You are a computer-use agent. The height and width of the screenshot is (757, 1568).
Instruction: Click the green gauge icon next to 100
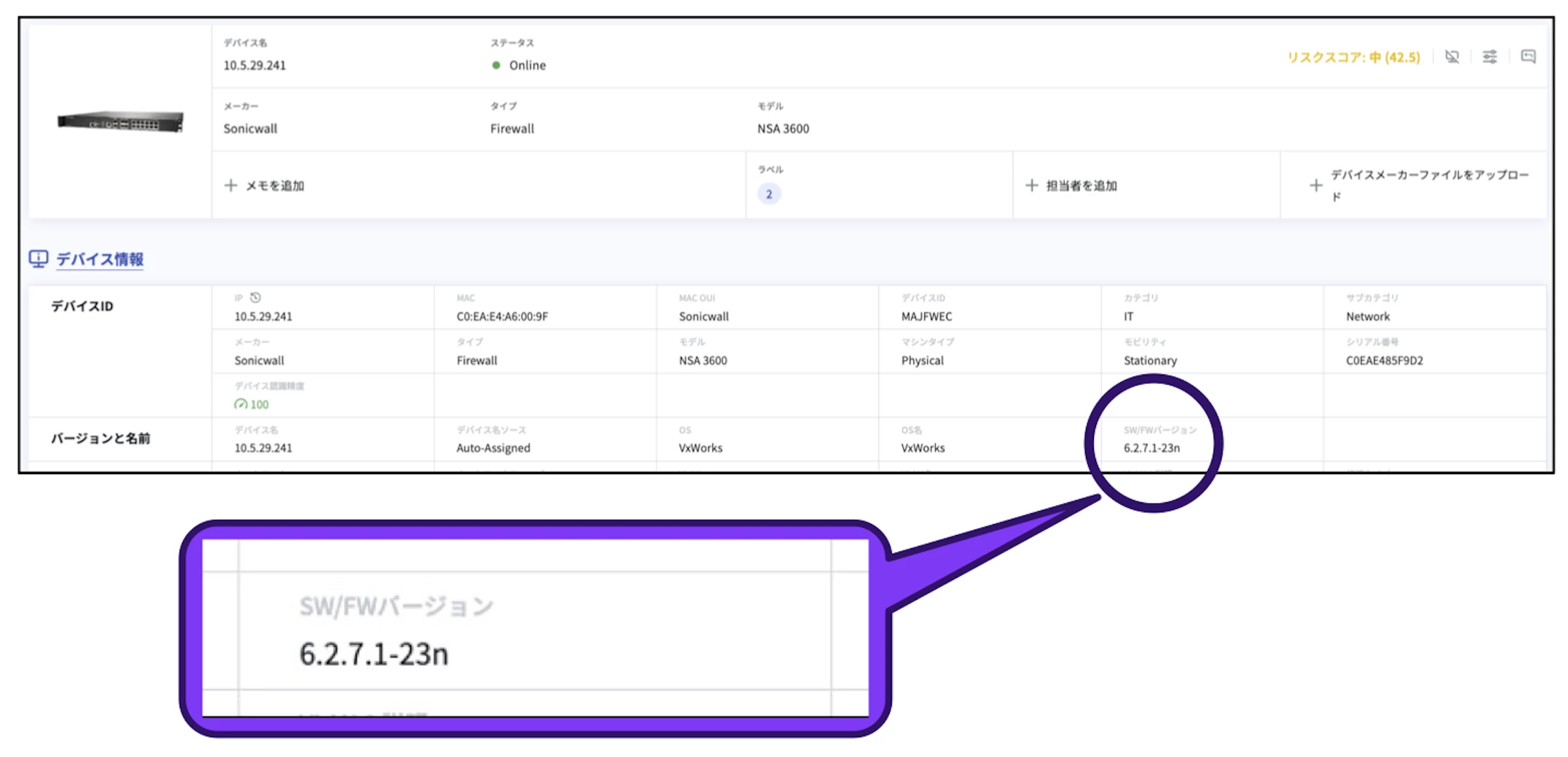coord(240,404)
